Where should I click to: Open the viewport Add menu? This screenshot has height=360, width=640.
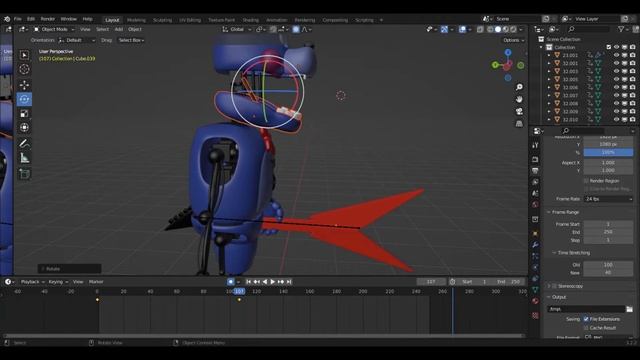point(118,29)
